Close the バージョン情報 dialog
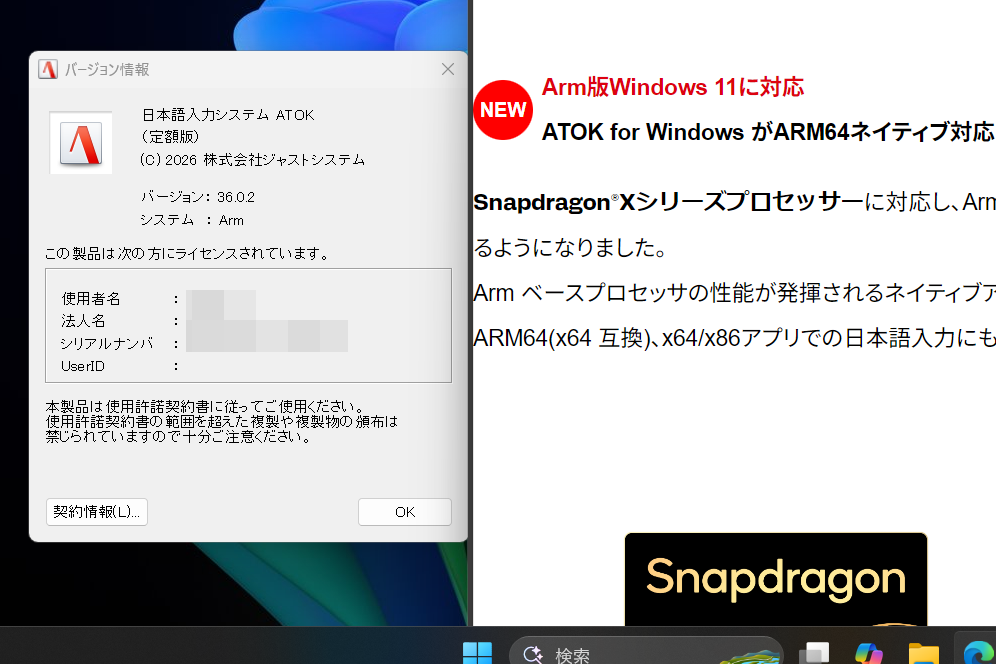This screenshot has height=664, width=996. point(448,69)
